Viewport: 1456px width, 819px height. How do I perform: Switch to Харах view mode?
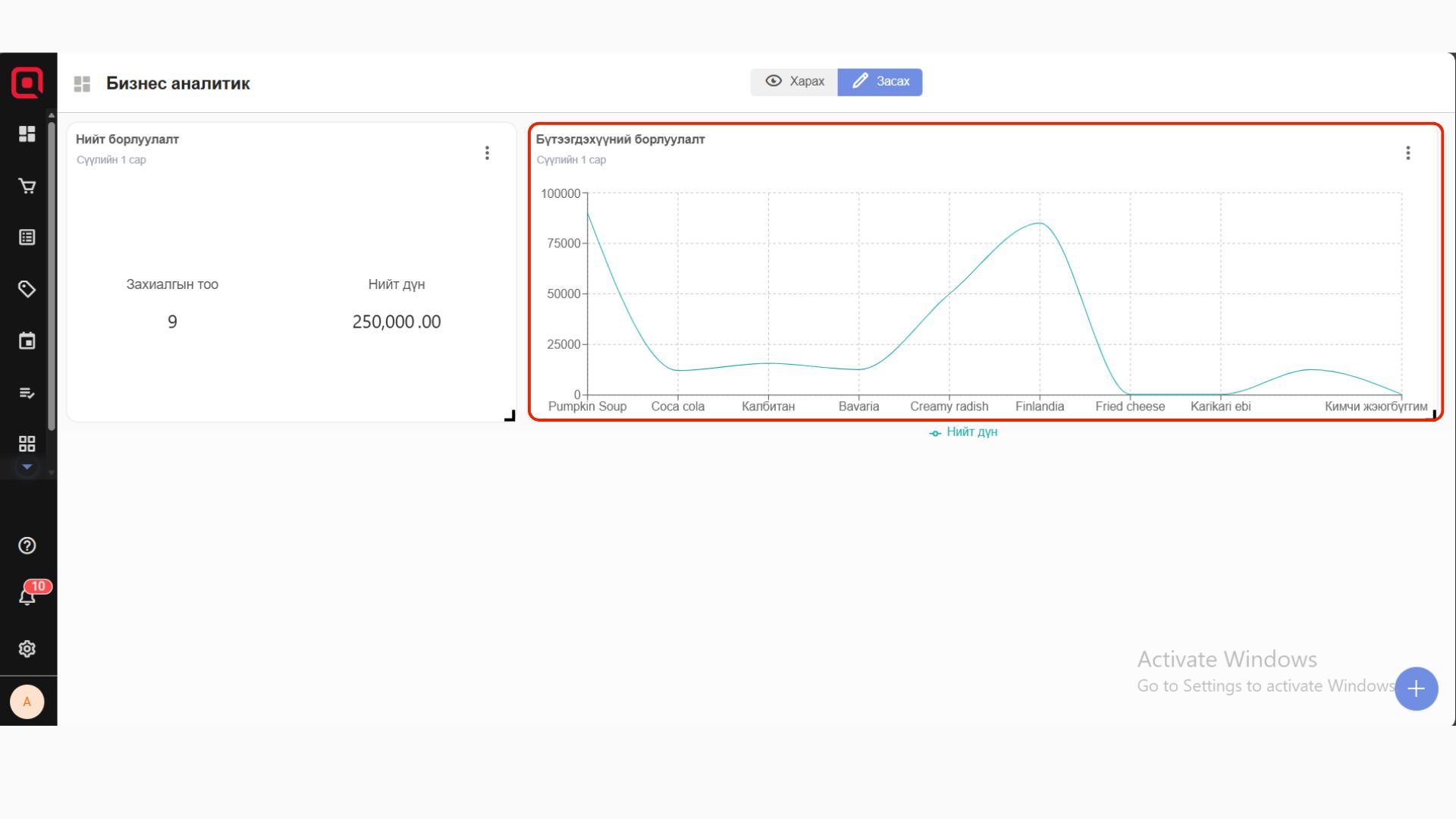click(794, 82)
